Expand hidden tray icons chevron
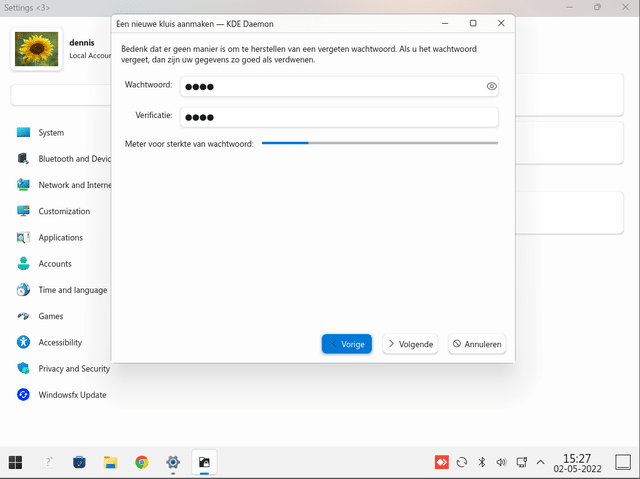 [540, 462]
